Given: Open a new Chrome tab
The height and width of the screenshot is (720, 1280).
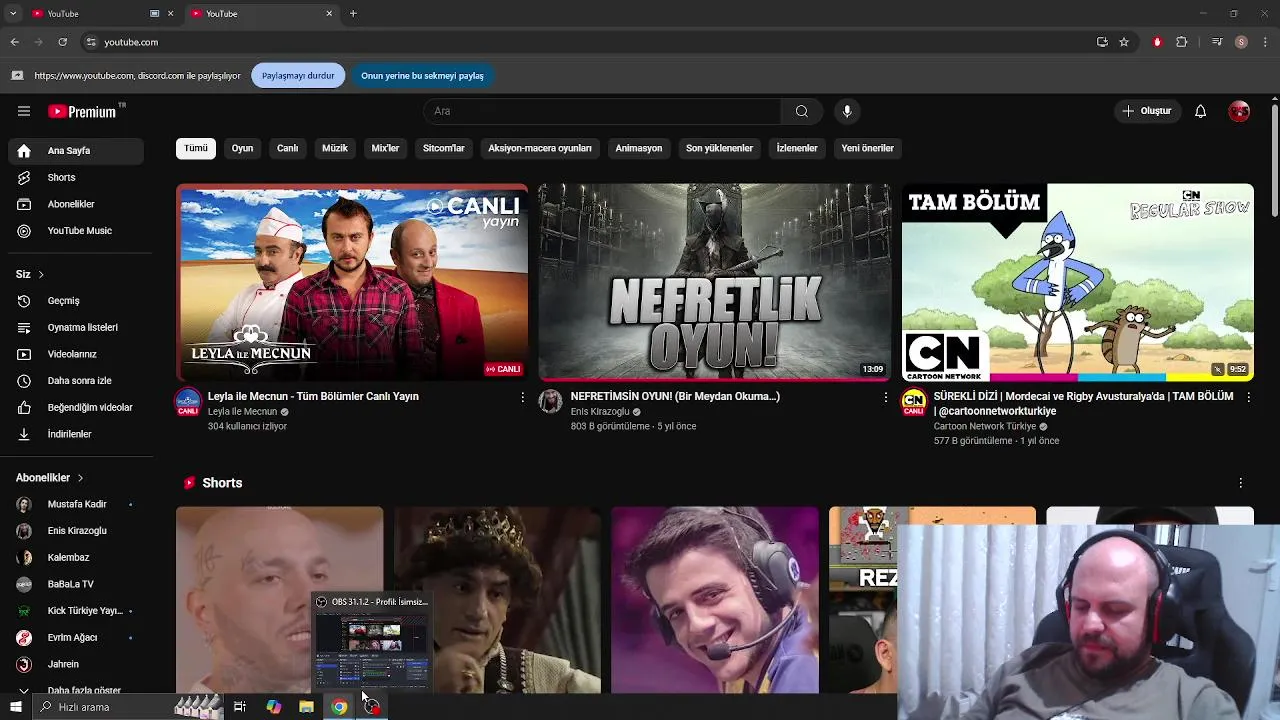Looking at the screenshot, I should coord(353,14).
